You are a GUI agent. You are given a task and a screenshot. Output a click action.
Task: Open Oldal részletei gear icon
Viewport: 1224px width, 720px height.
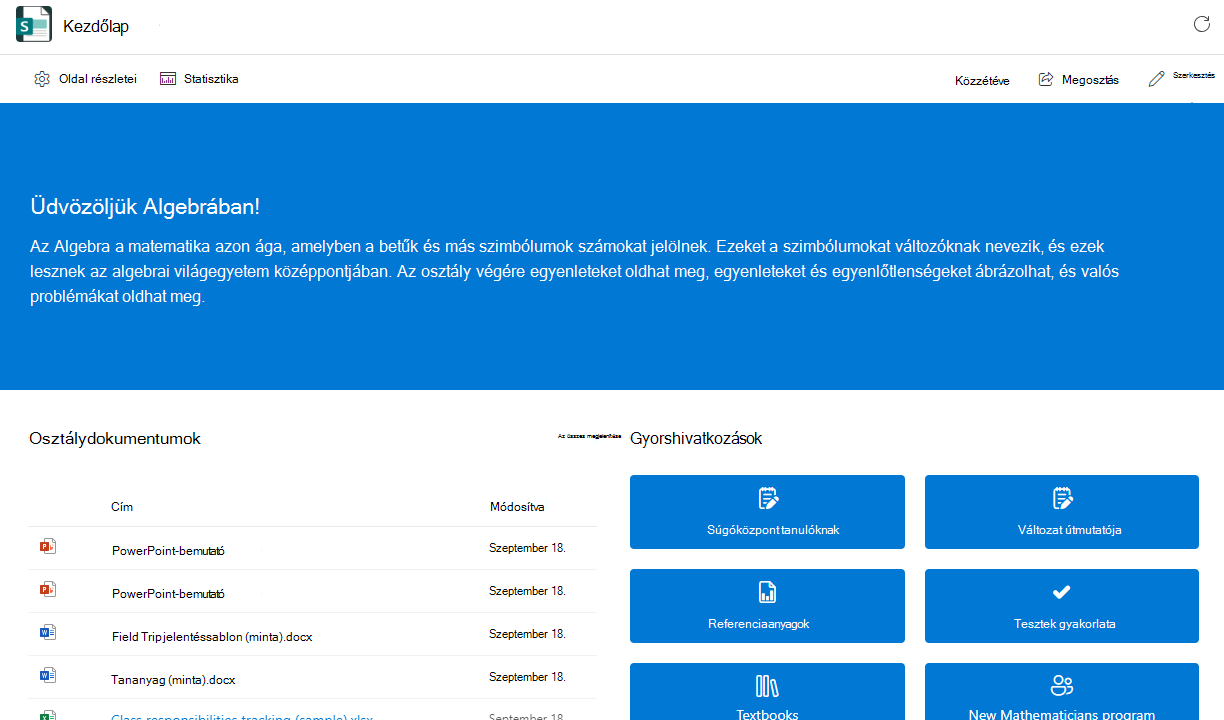point(42,79)
